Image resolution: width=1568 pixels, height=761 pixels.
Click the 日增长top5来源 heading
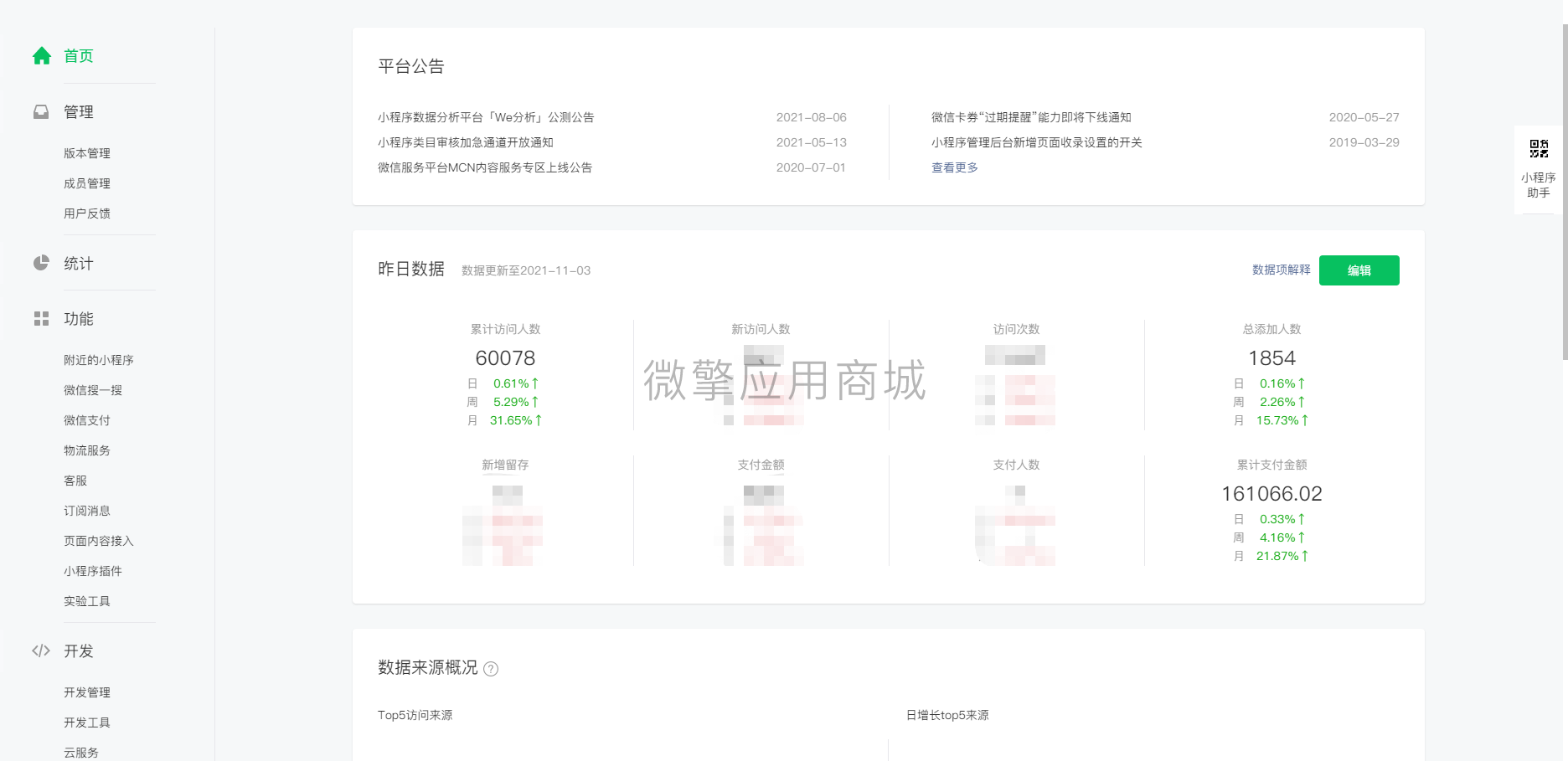tap(947, 715)
